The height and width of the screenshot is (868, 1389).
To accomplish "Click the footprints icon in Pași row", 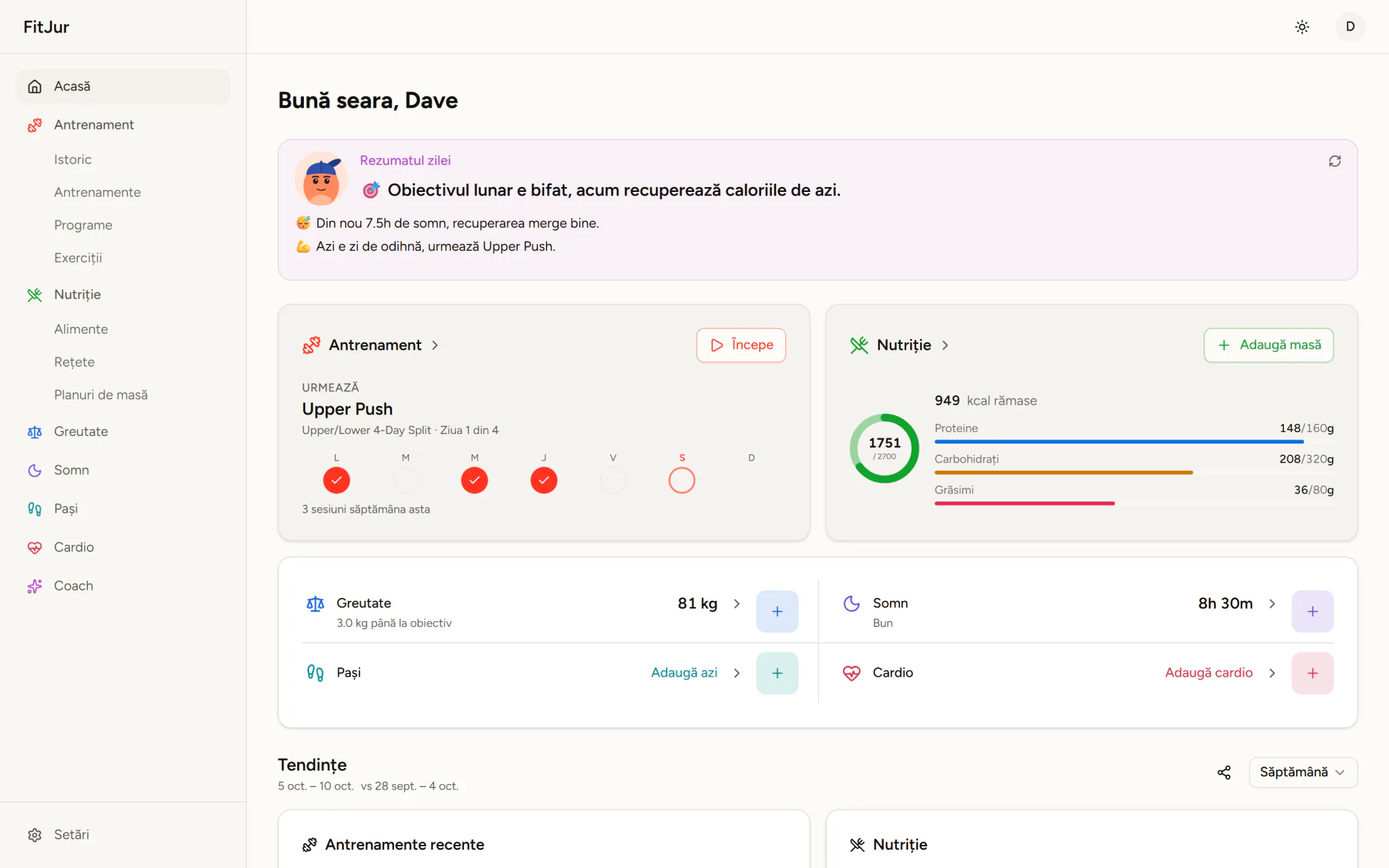I will coord(315,673).
